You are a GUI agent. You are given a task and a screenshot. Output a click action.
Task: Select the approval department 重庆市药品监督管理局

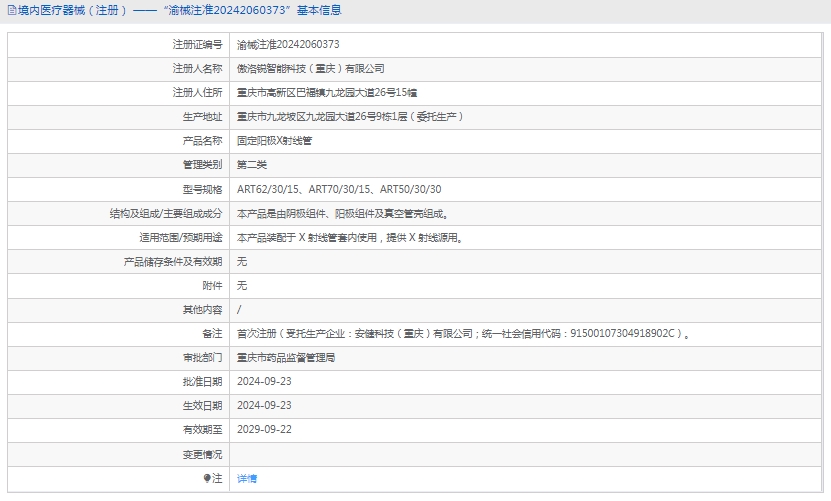[x=286, y=358]
